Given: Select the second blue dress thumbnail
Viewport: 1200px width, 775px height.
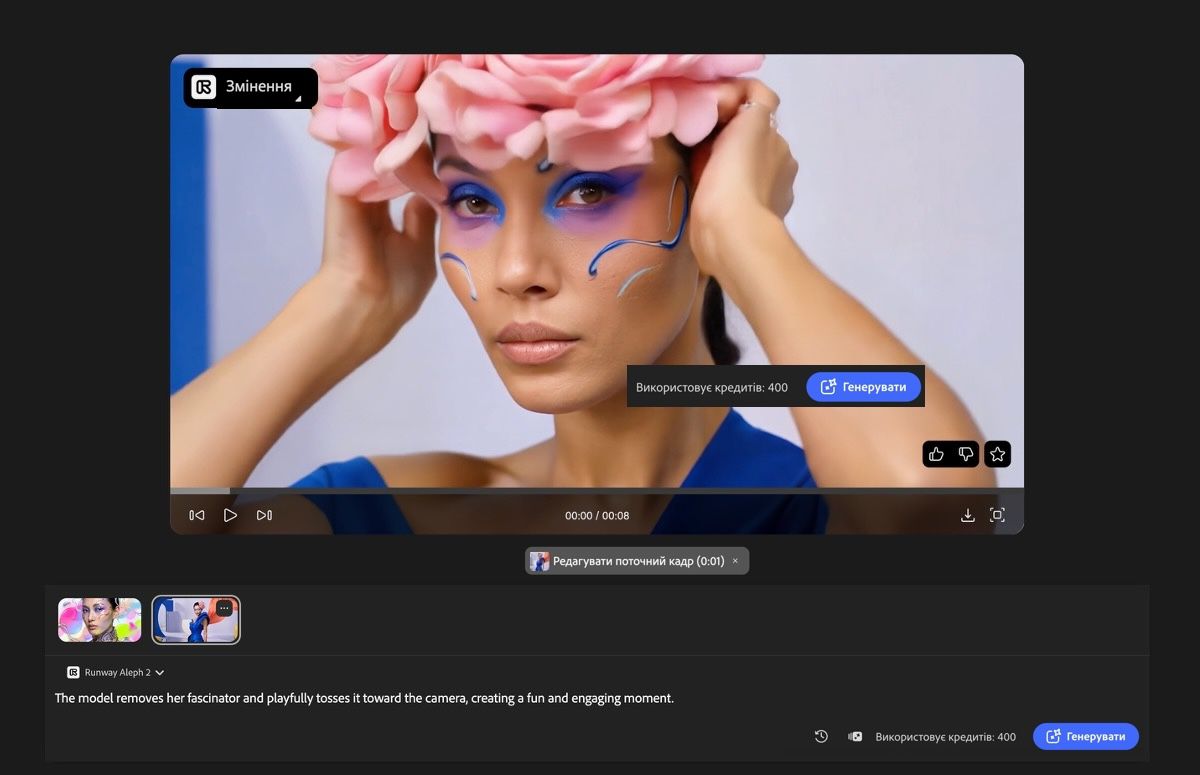Looking at the screenshot, I should coord(196,620).
